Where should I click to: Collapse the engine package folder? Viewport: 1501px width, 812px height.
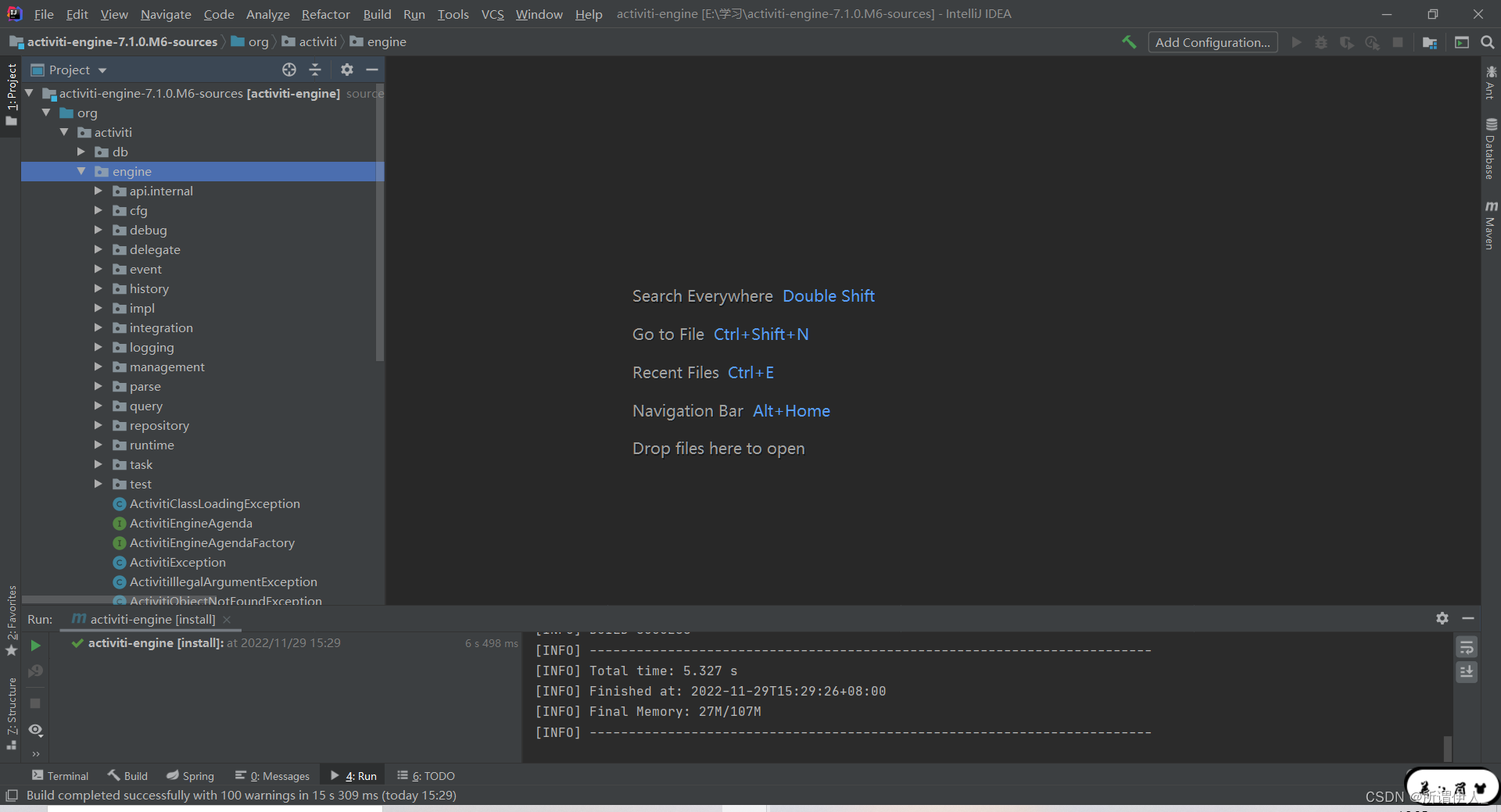[82, 171]
